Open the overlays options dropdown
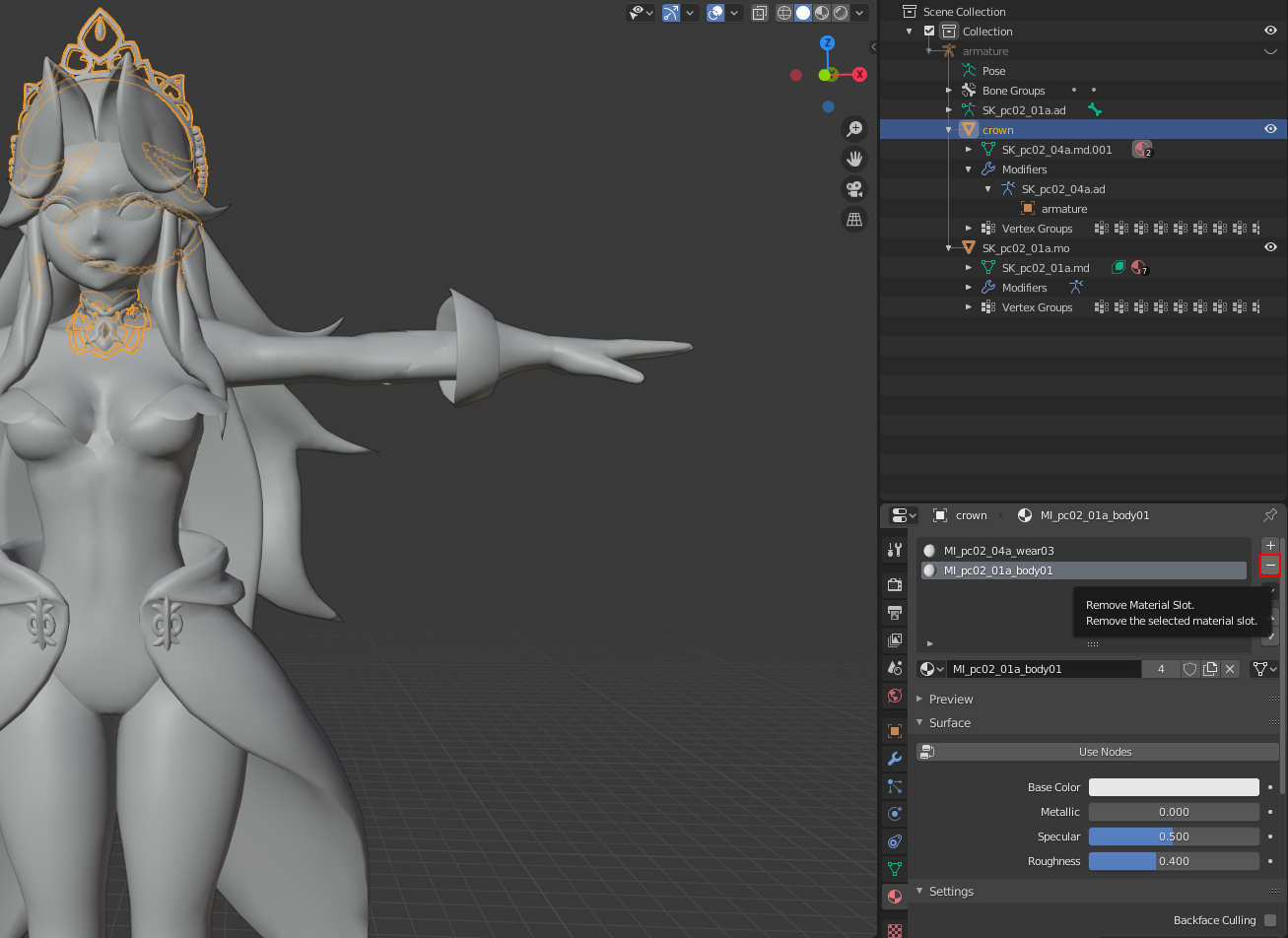 [x=735, y=13]
